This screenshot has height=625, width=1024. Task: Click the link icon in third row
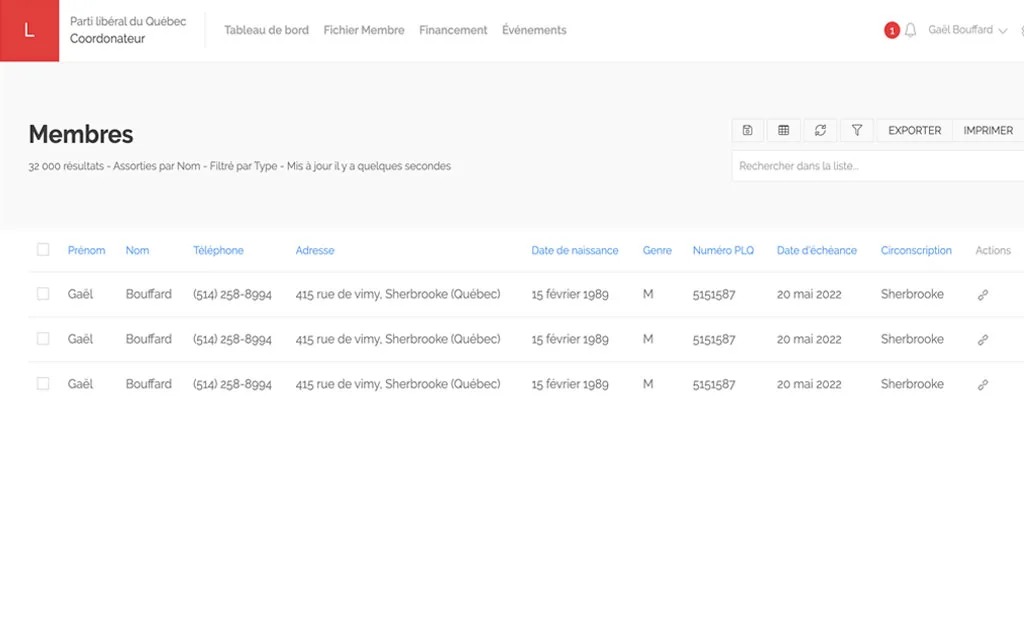click(x=983, y=385)
